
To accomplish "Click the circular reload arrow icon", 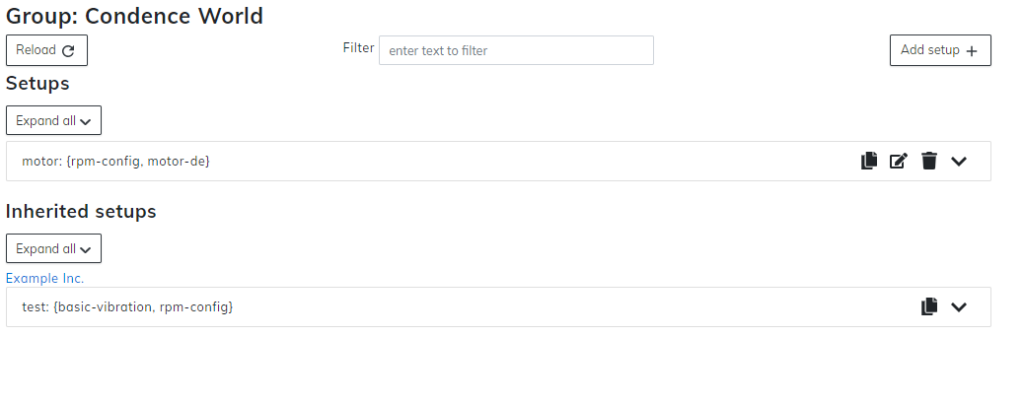I will (x=68, y=51).
